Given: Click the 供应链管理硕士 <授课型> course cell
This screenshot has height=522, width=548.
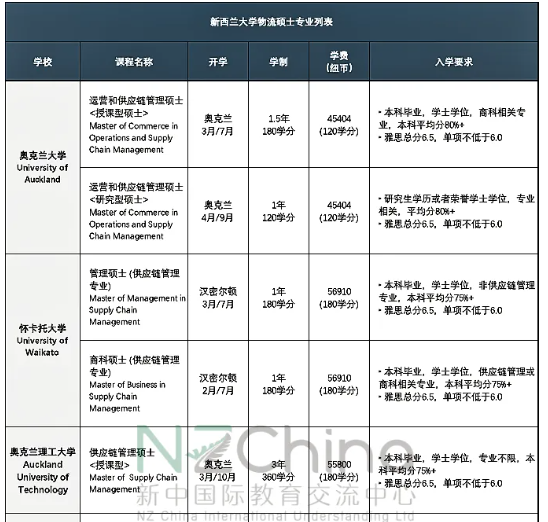Looking at the screenshot, I should click(x=134, y=470).
